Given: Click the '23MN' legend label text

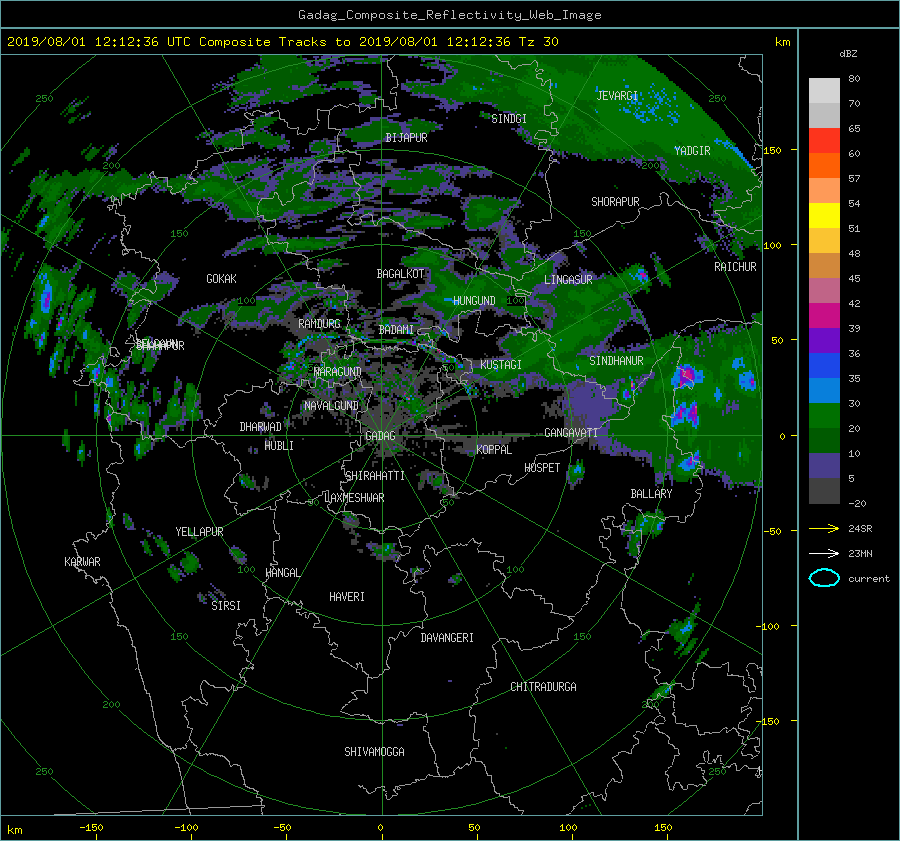Looking at the screenshot, I should (860, 553).
